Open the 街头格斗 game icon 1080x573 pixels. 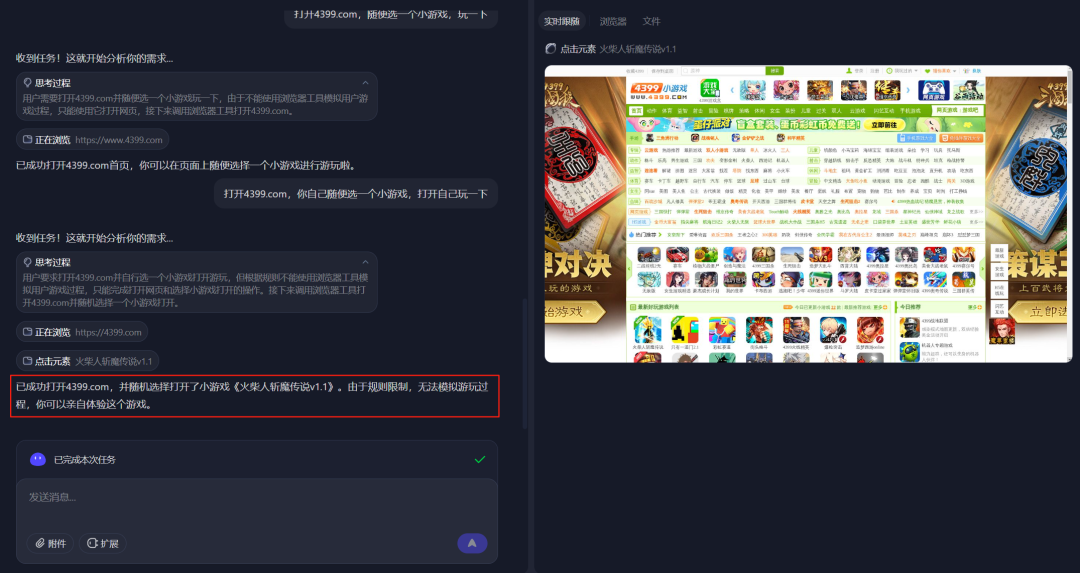pos(759,330)
